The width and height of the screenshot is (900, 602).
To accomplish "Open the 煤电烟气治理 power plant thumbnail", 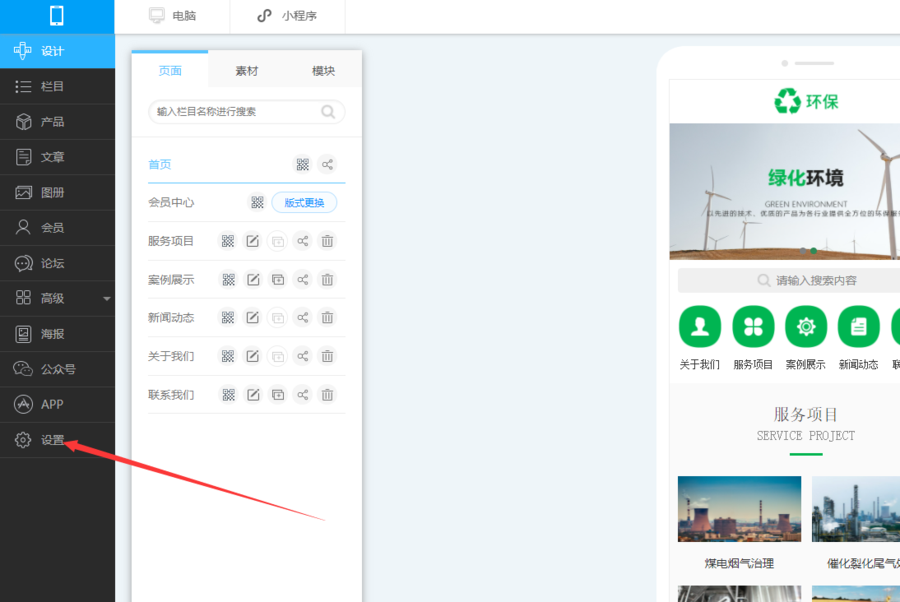I will tap(739, 509).
